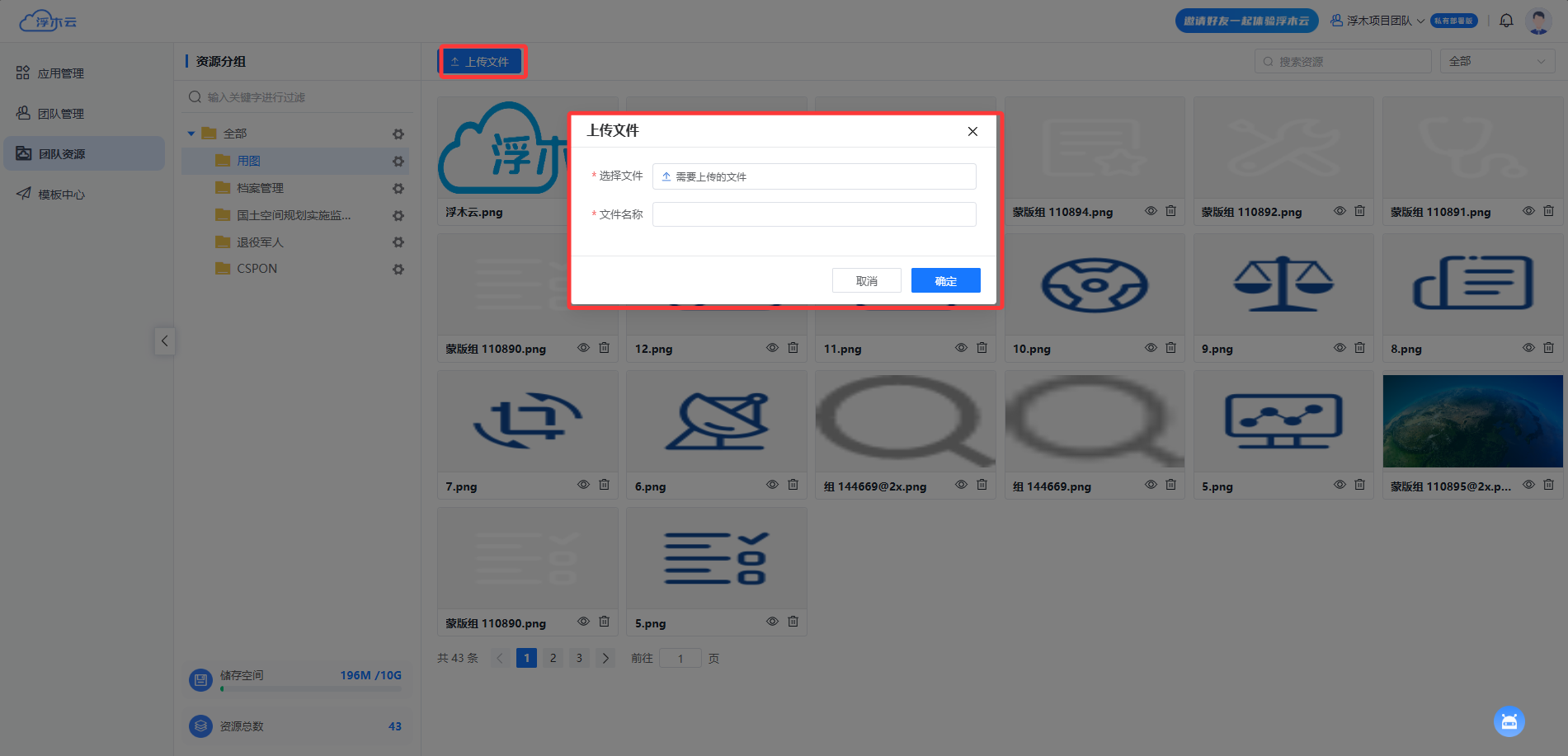
Task: Open 模板中心 in the sidebar
Action: pyautogui.click(x=61, y=195)
